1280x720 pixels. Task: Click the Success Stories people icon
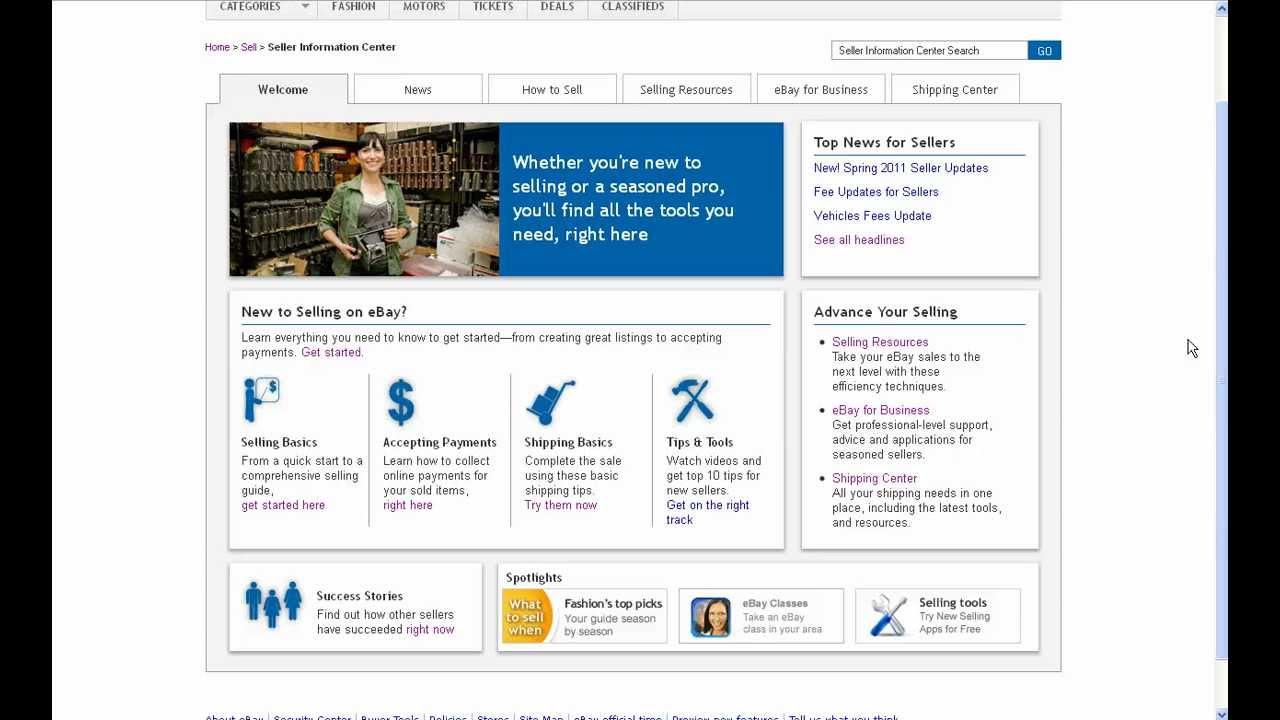coord(273,604)
